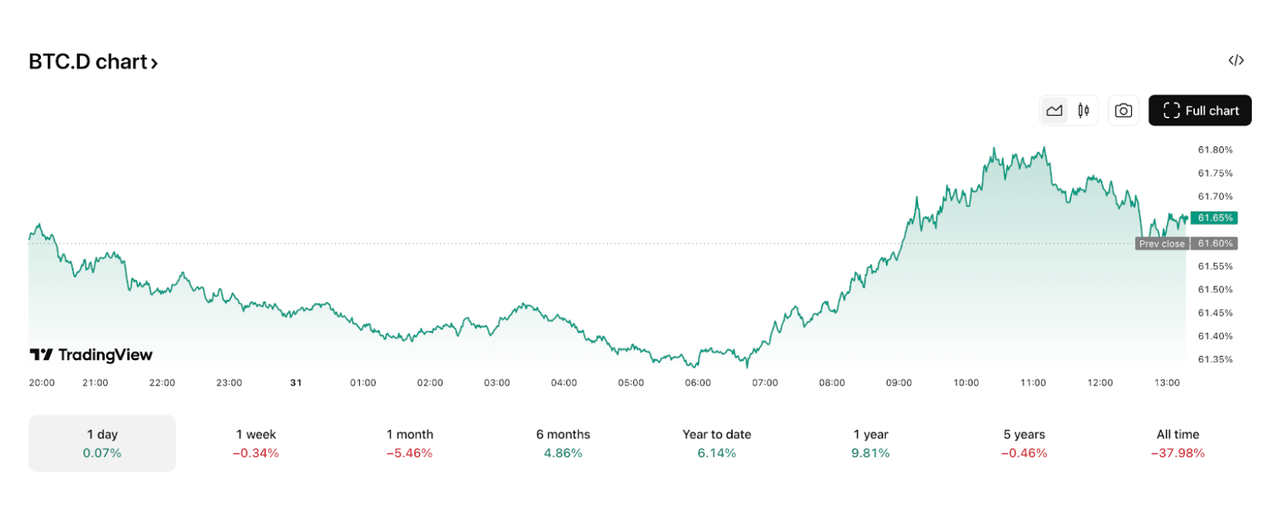The height and width of the screenshot is (532, 1280).
Task: Open the Full chart view
Action: 1200,111
